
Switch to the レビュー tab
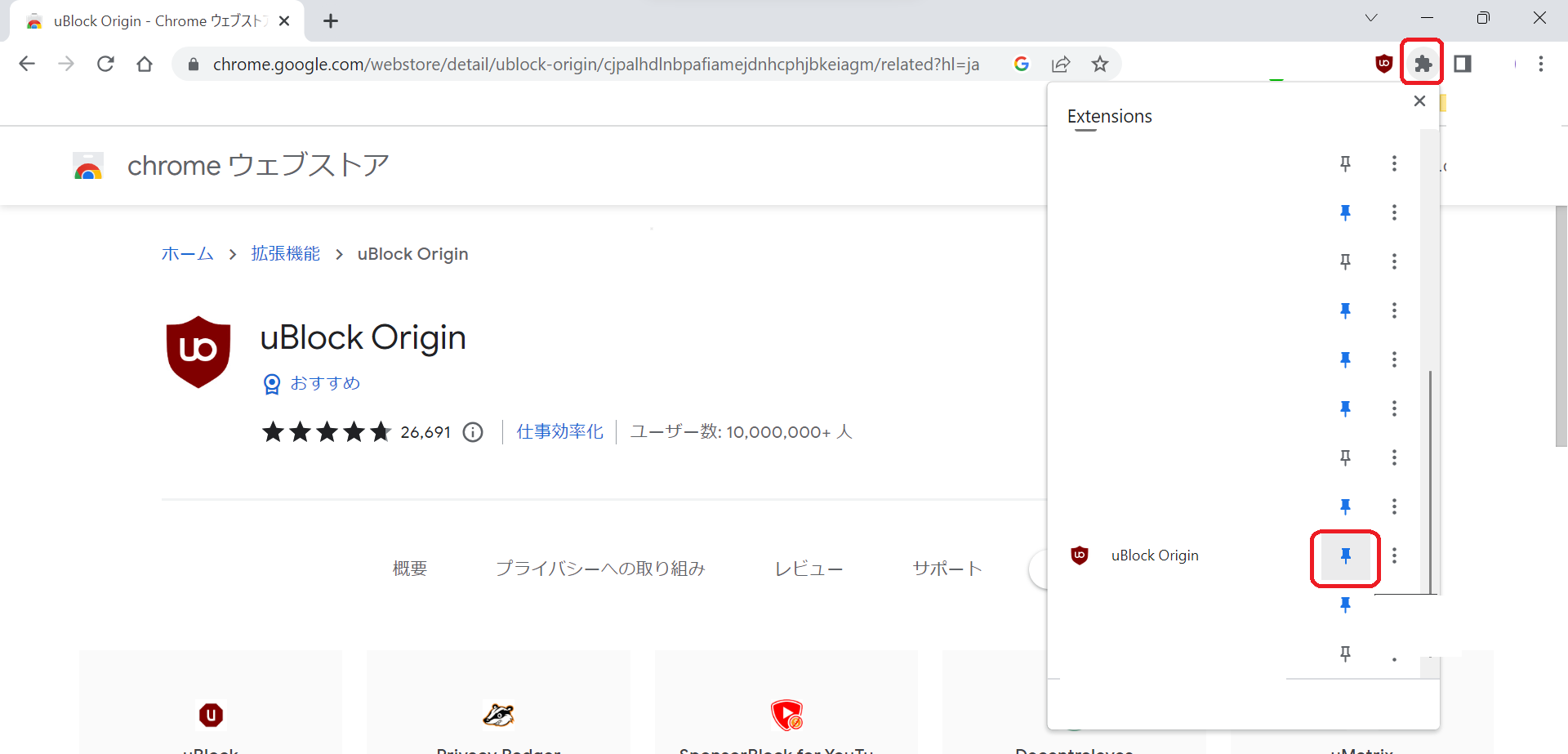point(809,569)
